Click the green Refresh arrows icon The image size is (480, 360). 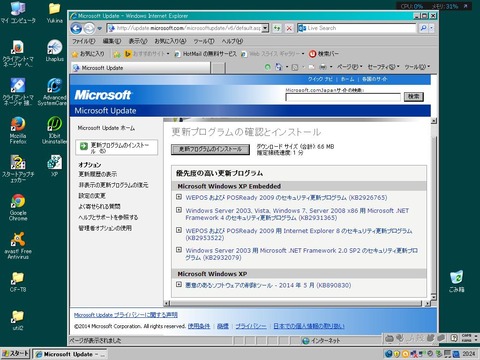[277, 28]
